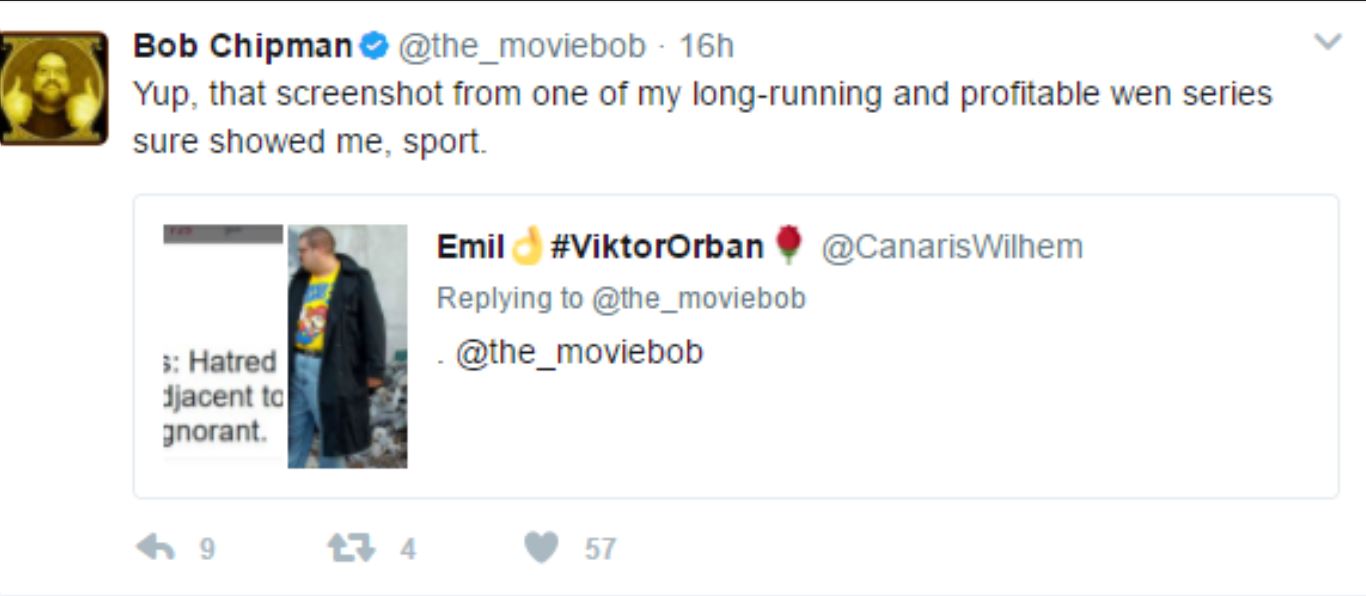Image resolution: width=1366 pixels, height=596 pixels.
Task: Click the reply count 9
Action: pyautogui.click(x=207, y=549)
